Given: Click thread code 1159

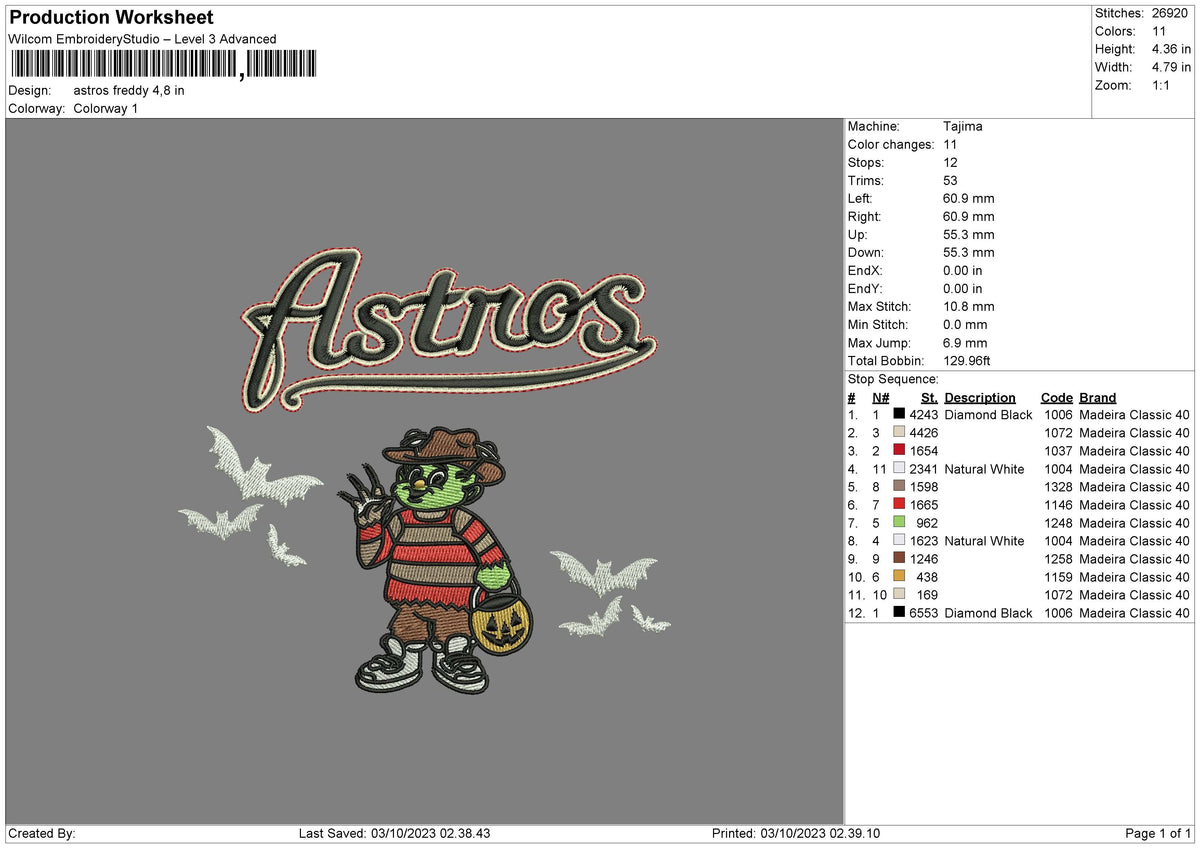Looking at the screenshot, I should [1058, 576].
